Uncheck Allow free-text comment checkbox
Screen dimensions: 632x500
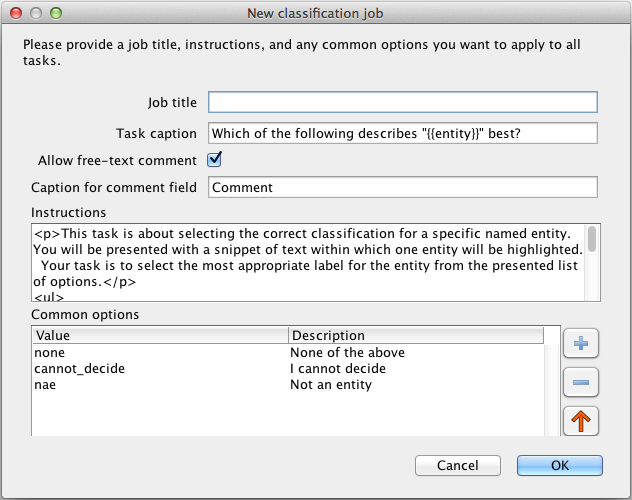coord(214,160)
